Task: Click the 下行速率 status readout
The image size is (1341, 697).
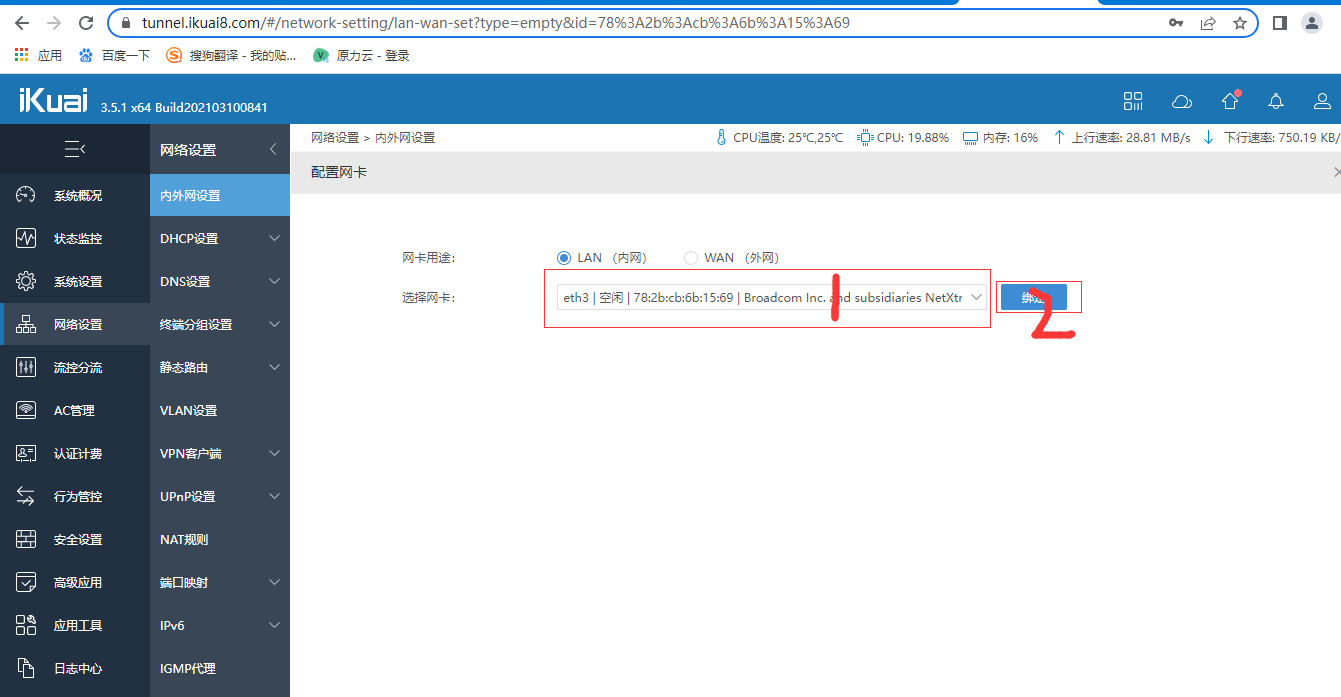Action: (x=1270, y=138)
